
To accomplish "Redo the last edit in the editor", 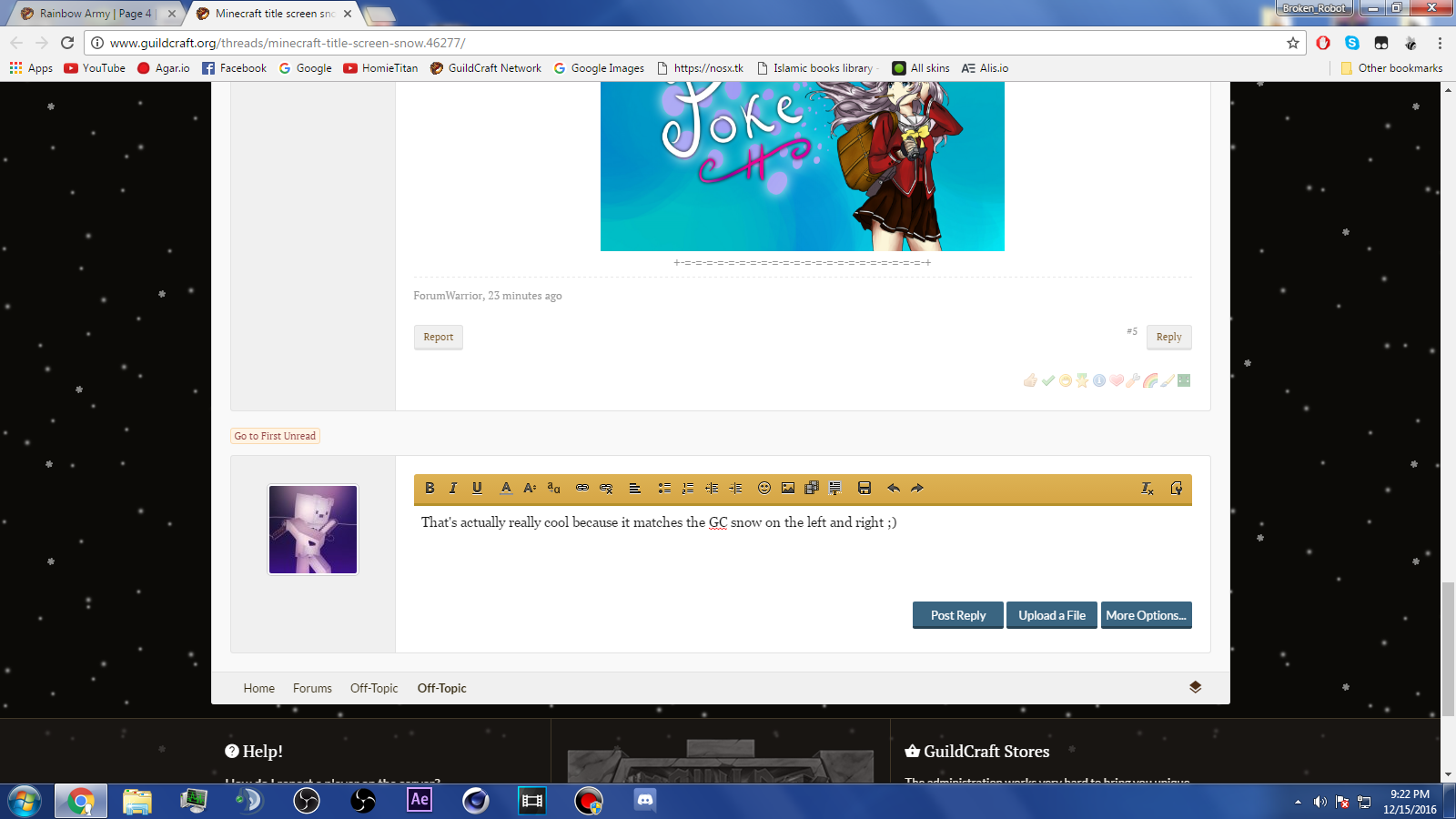I will point(917,489).
